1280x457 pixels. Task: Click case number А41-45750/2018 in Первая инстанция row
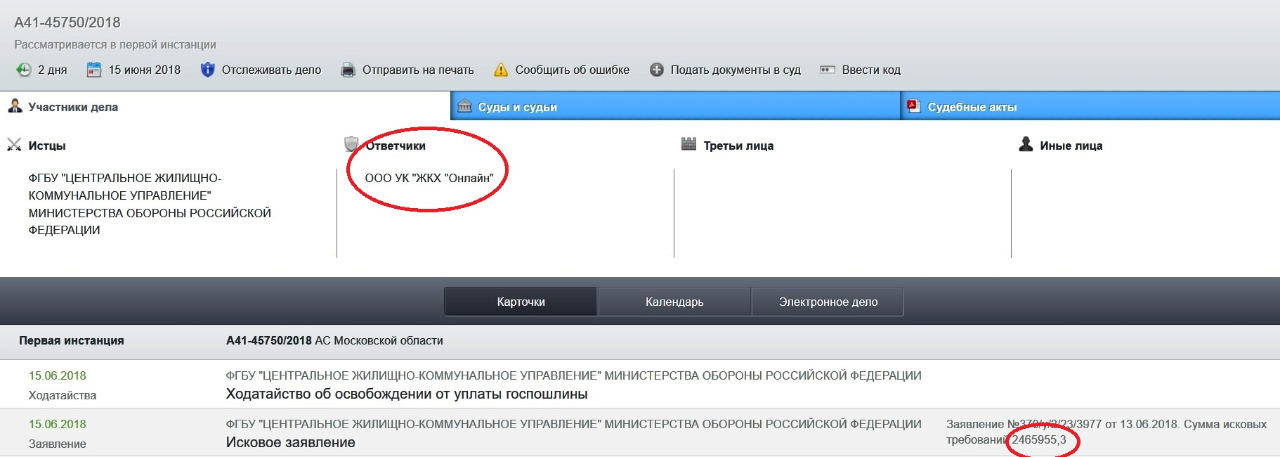coord(269,341)
